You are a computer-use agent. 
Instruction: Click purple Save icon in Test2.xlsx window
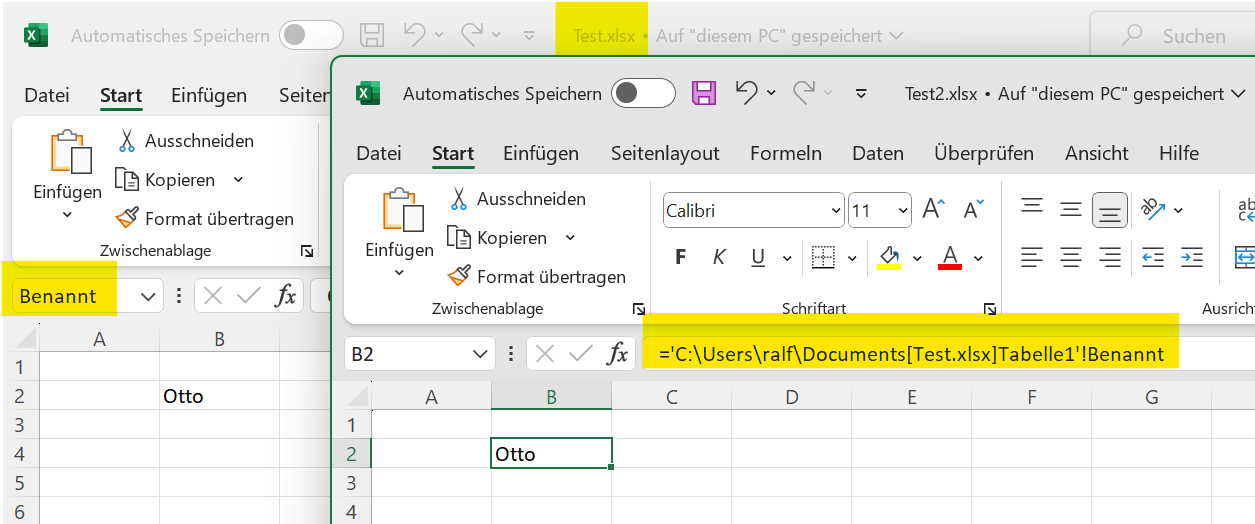[x=704, y=94]
